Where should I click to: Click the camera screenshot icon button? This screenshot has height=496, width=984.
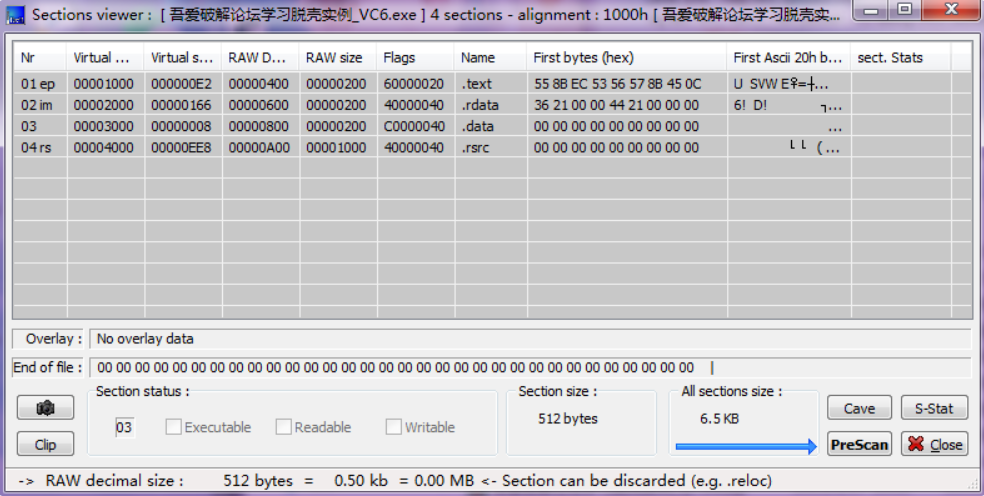(x=45, y=408)
